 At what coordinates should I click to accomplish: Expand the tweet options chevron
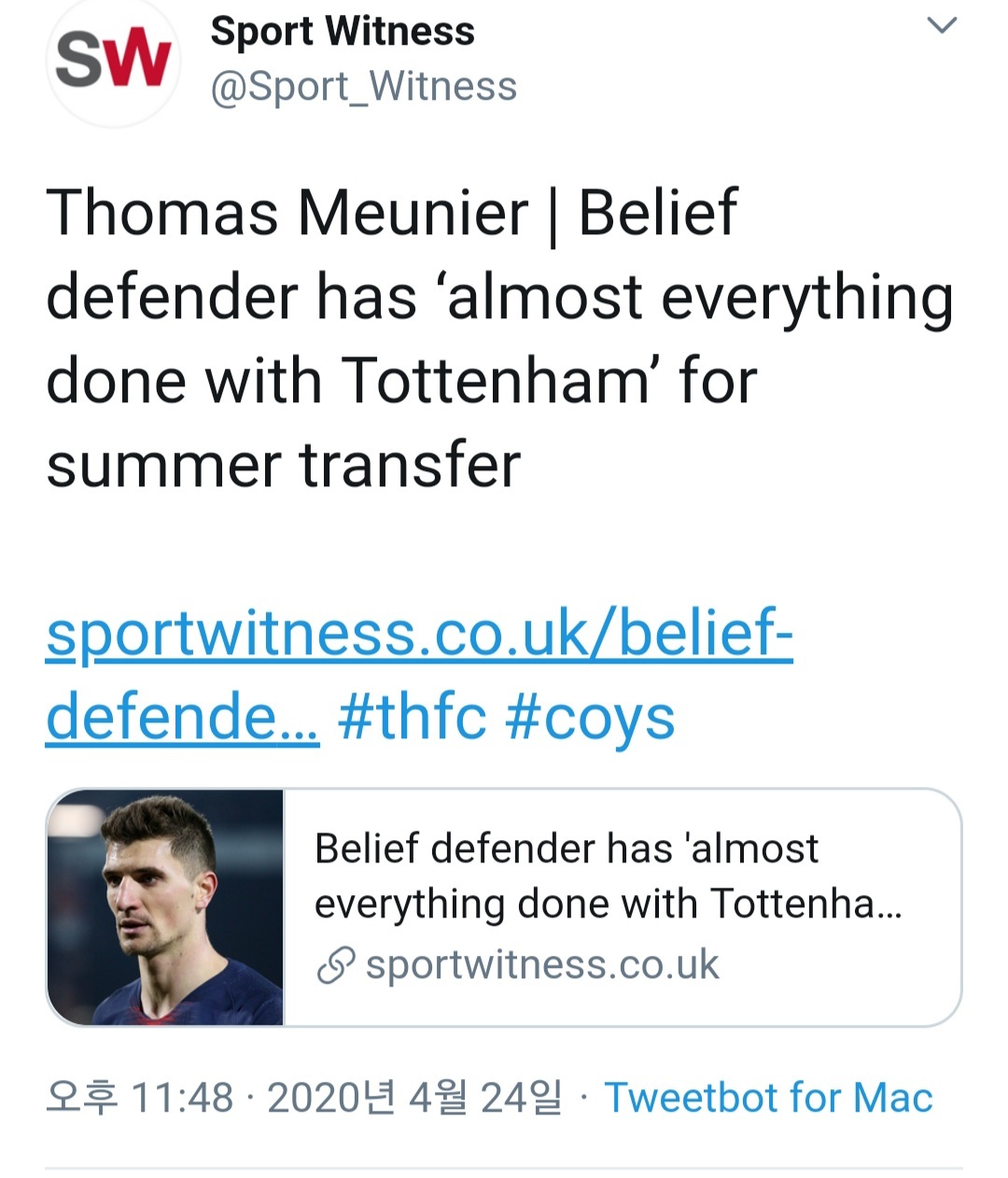(x=943, y=26)
